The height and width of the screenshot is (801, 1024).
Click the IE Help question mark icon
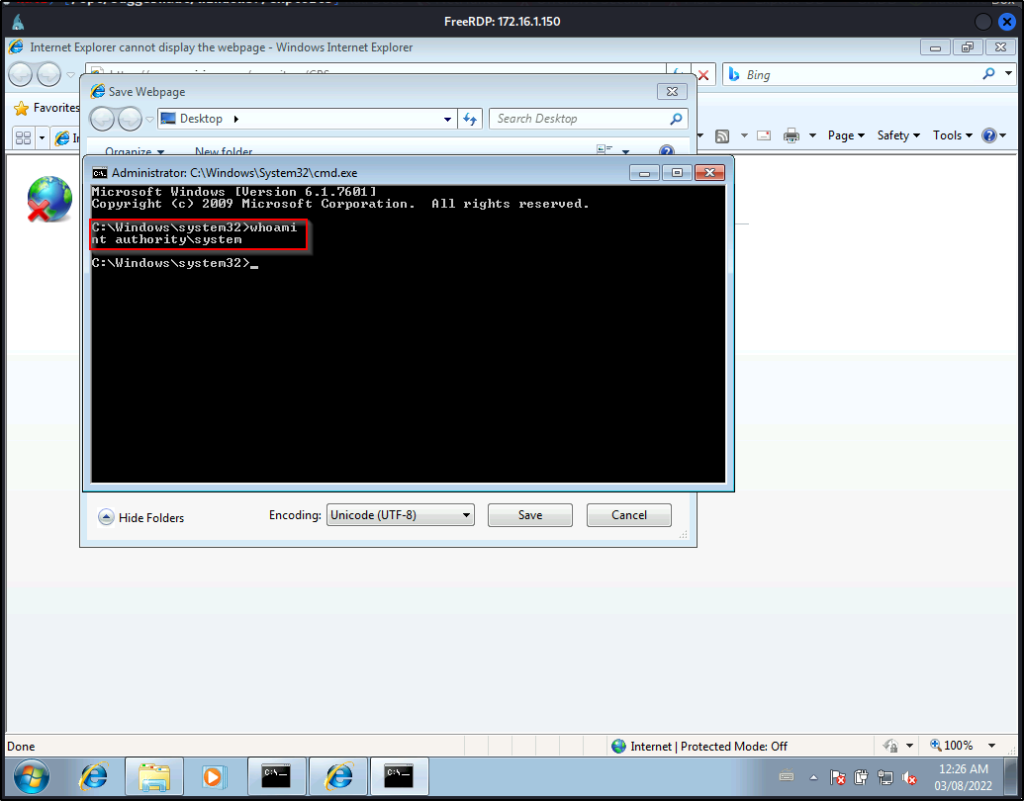tap(989, 136)
